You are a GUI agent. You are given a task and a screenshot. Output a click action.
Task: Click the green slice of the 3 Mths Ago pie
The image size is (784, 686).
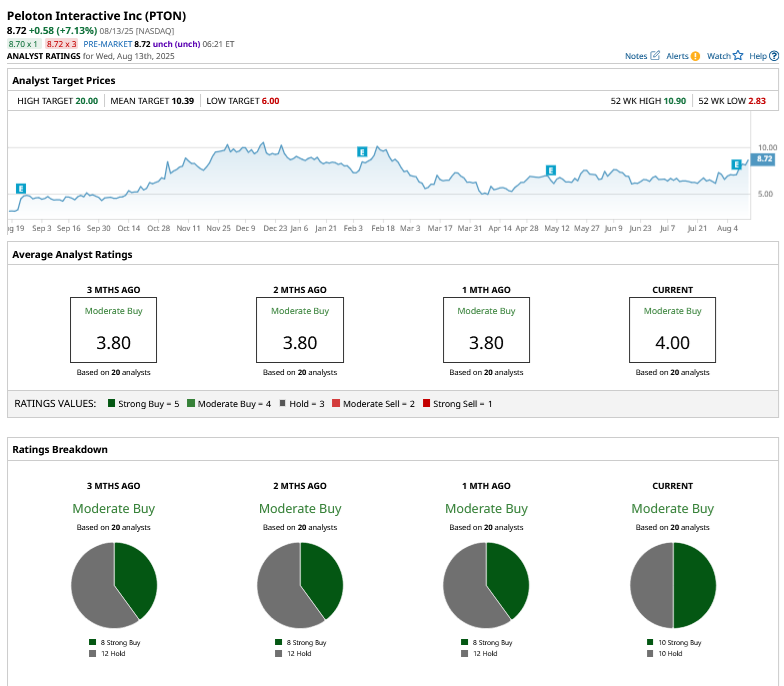click(136, 578)
